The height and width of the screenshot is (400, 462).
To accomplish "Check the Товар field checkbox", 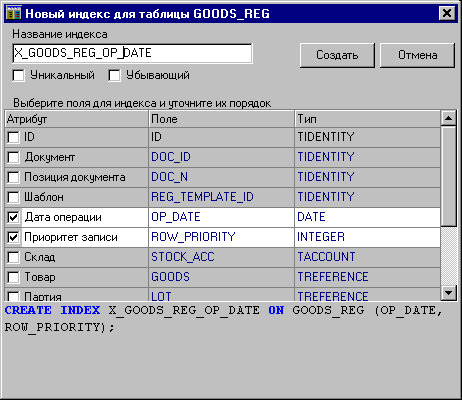I will click(x=13, y=277).
